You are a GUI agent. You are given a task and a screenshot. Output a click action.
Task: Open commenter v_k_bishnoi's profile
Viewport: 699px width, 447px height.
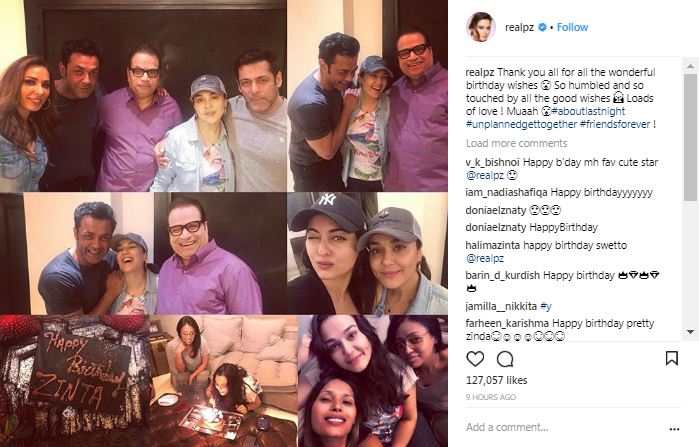tap(492, 162)
